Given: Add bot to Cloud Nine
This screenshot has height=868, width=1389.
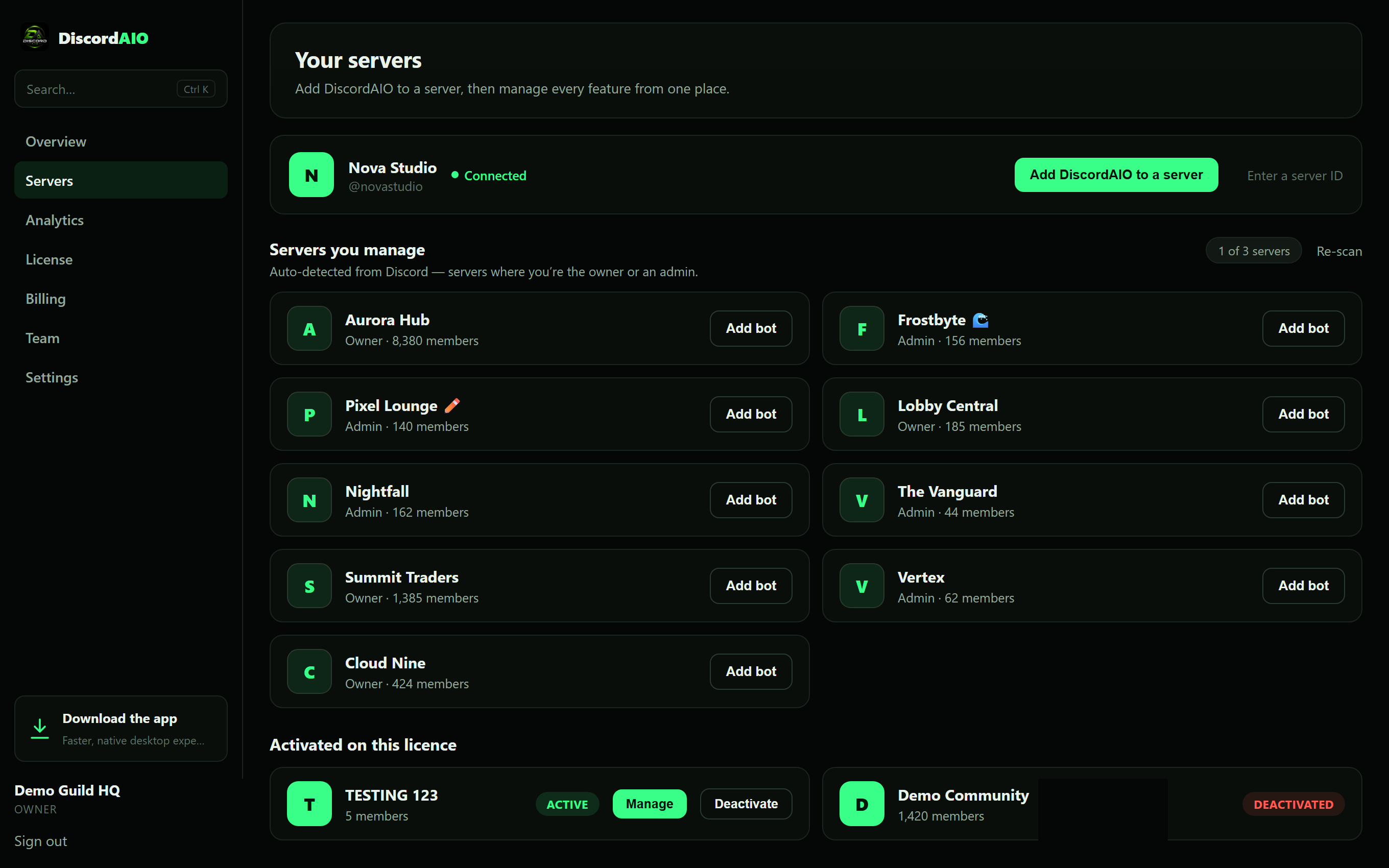Looking at the screenshot, I should [x=751, y=671].
